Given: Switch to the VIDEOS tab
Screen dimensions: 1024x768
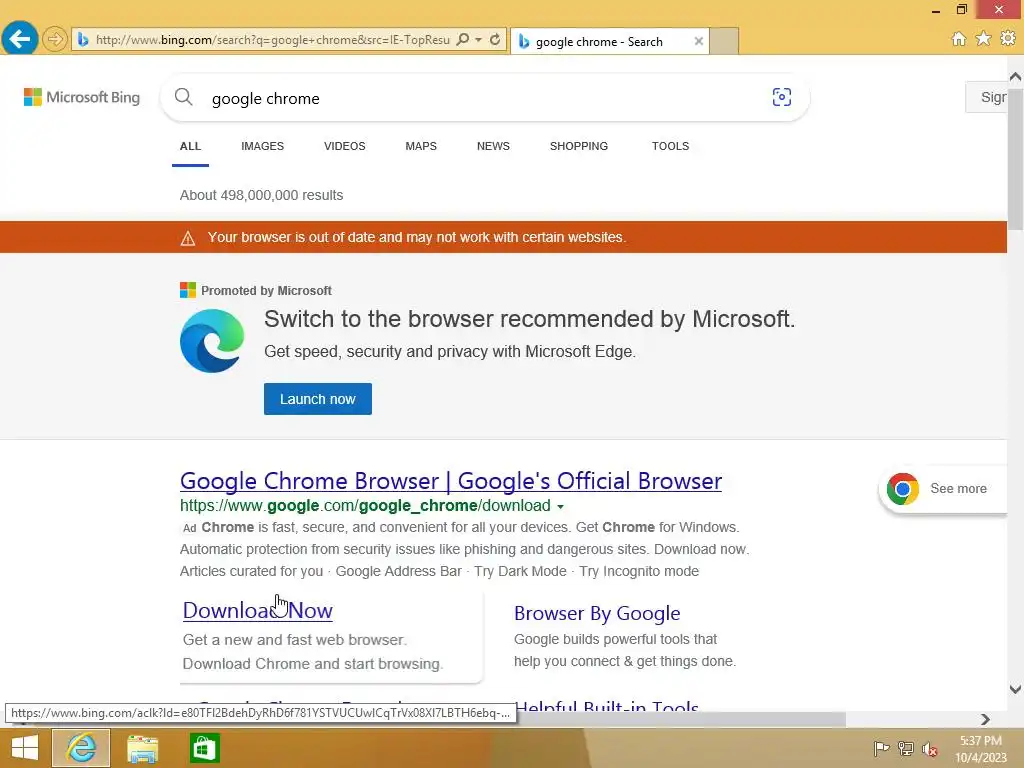Looking at the screenshot, I should click(345, 146).
